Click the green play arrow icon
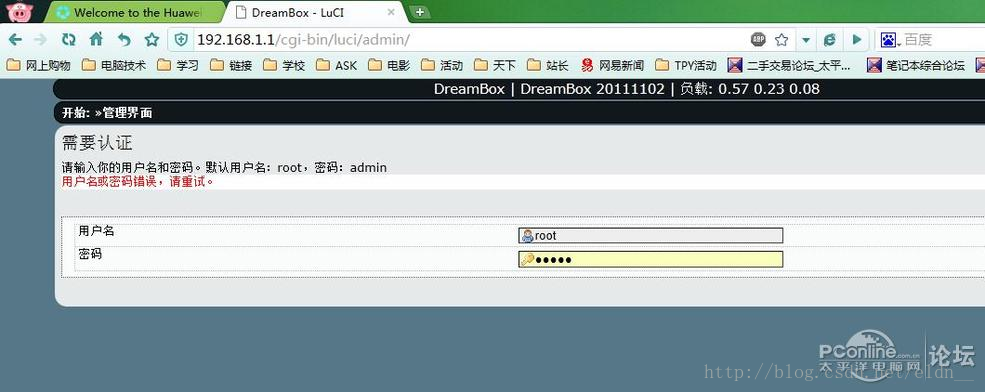The image size is (985, 392). [857, 40]
